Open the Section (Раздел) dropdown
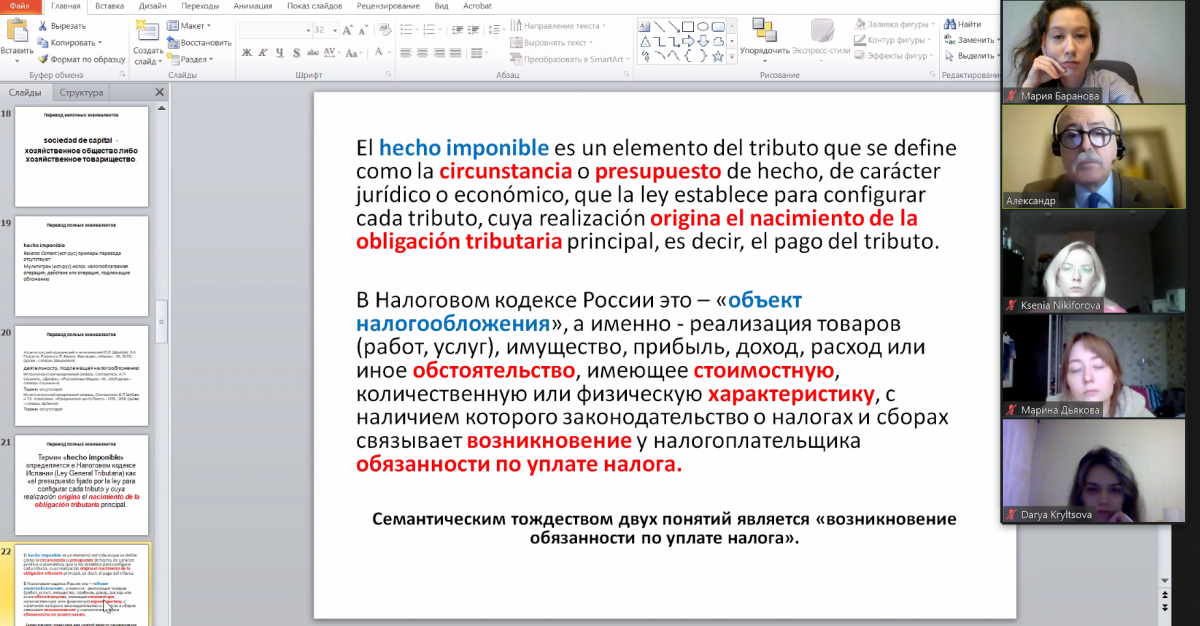This screenshot has height=626, width=1200. (192, 59)
